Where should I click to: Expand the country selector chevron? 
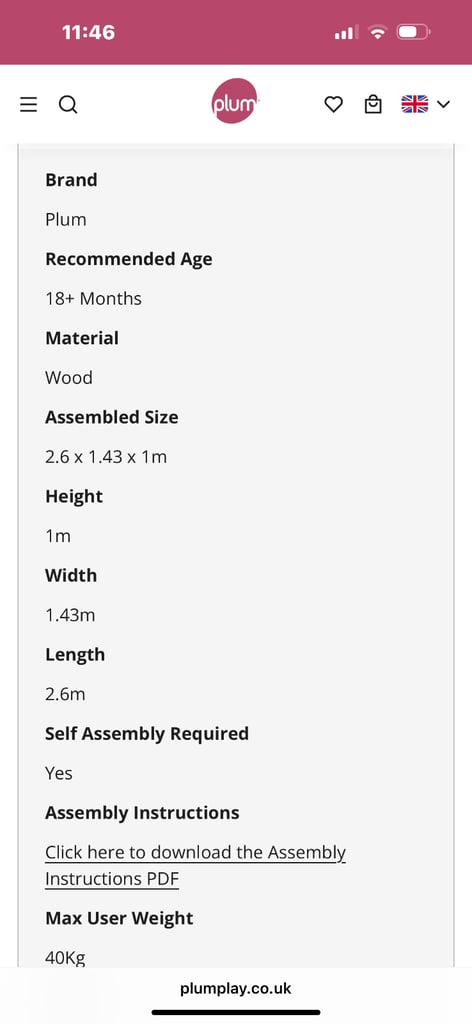tap(443, 104)
